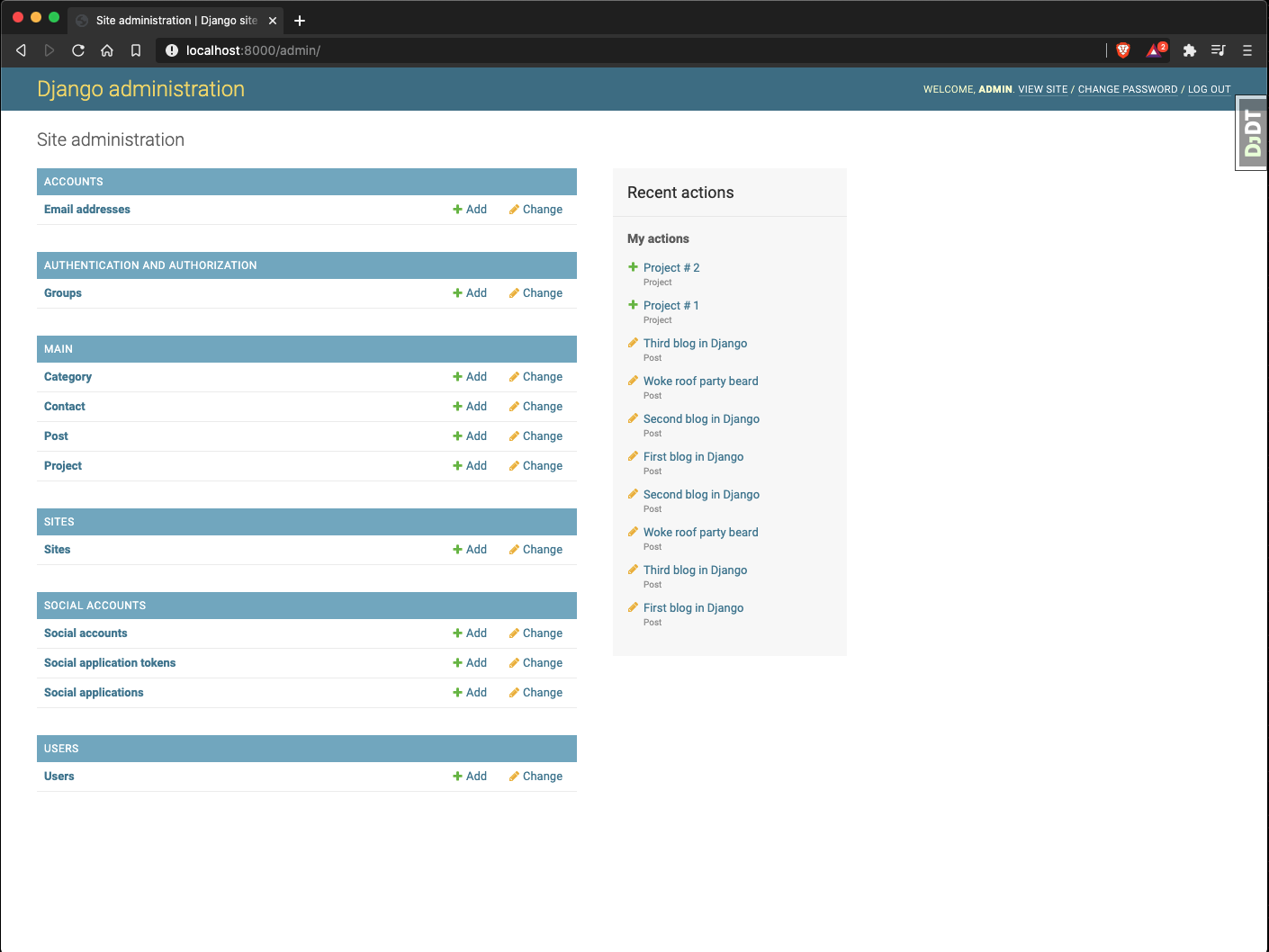
Task: Click the Brave Rewards triangle icon
Action: click(1156, 50)
